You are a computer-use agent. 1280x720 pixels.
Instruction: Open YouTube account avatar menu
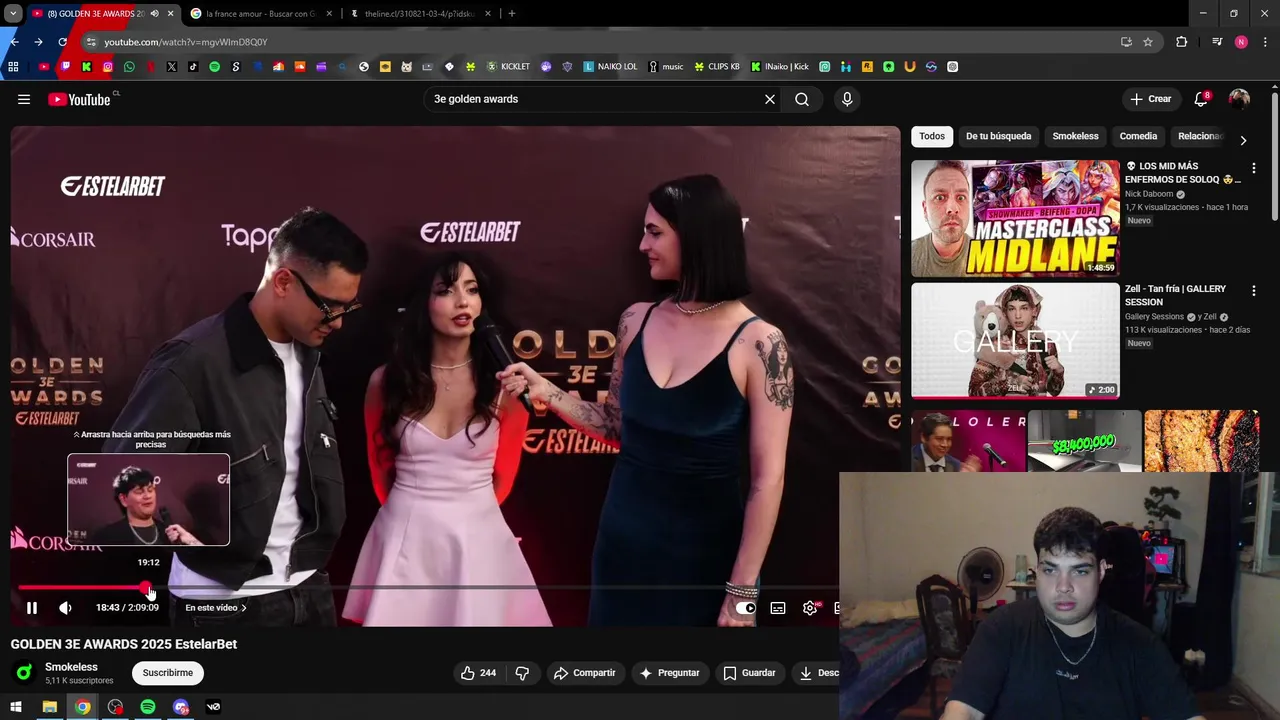(1239, 99)
